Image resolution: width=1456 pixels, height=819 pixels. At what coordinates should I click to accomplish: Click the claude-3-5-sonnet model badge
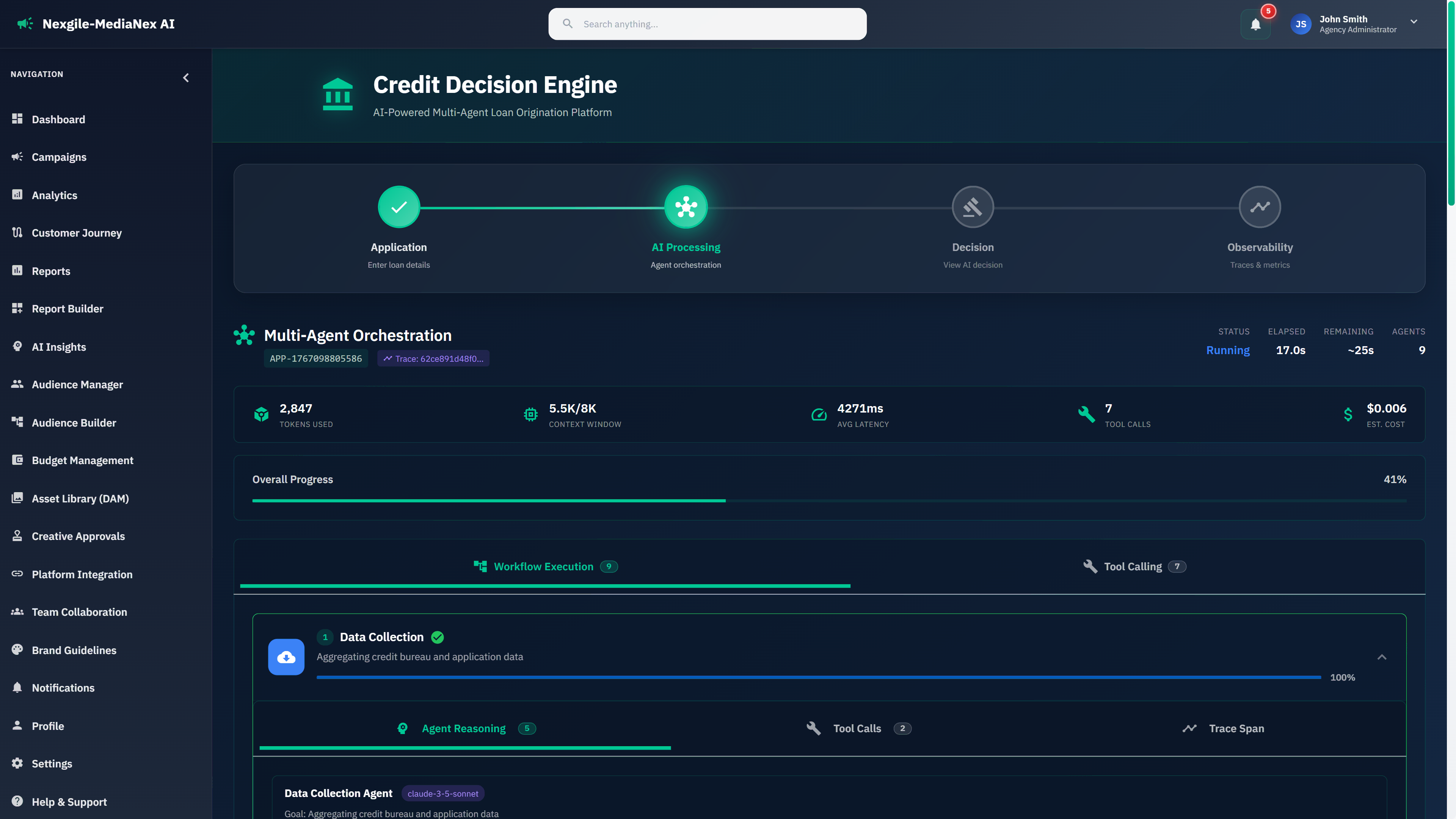pos(443,793)
